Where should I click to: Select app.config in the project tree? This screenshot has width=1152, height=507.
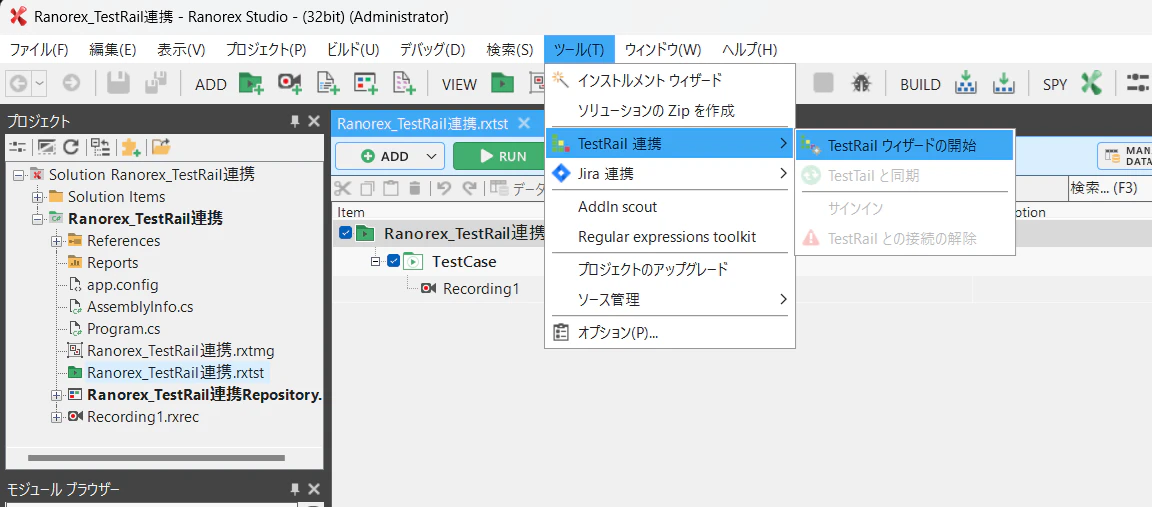point(122,284)
